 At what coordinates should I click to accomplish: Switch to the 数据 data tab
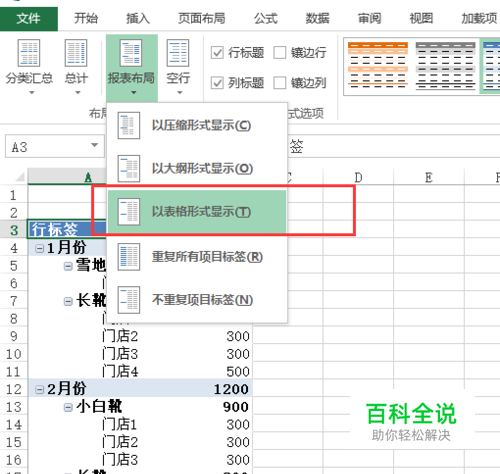click(x=317, y=18)
